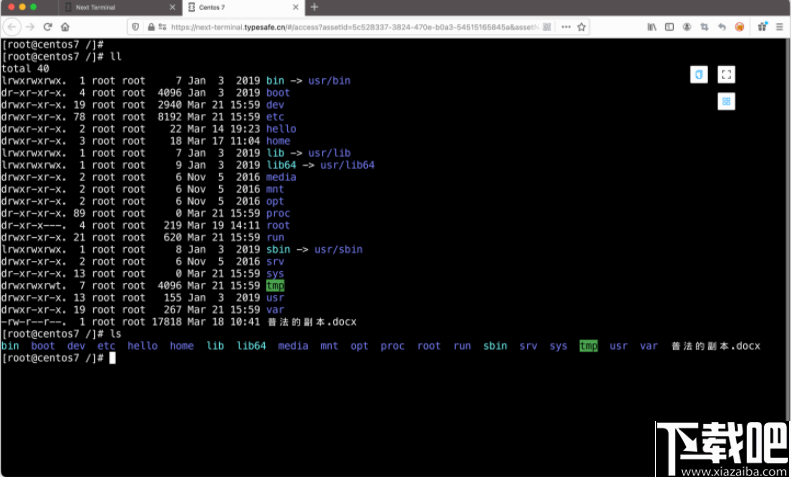Click 'hello' in the ll listing
Viewport: 791px width, 477px height.
(281, 129)
